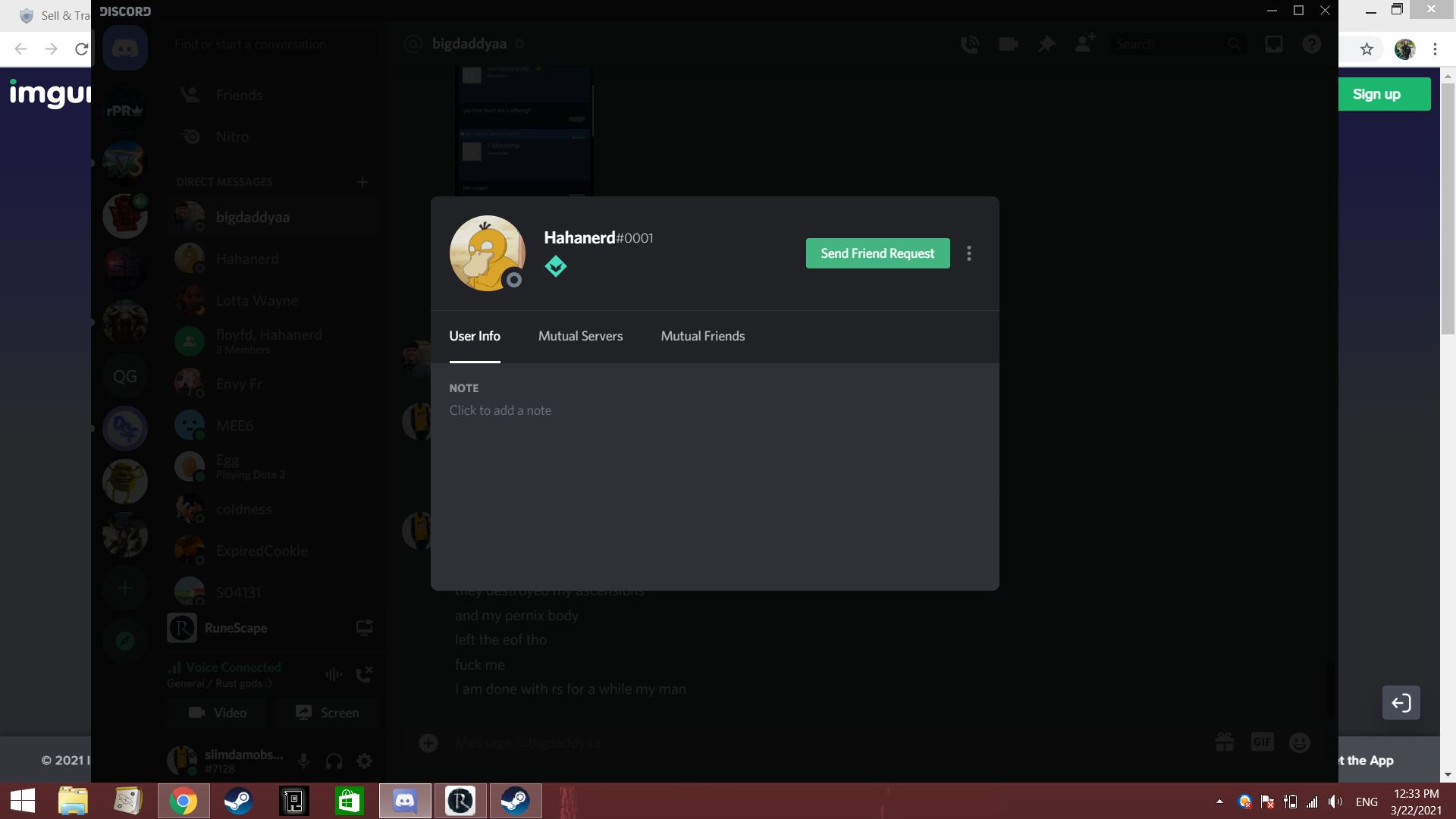Open File Explorer from taskbar

[73, 801]
